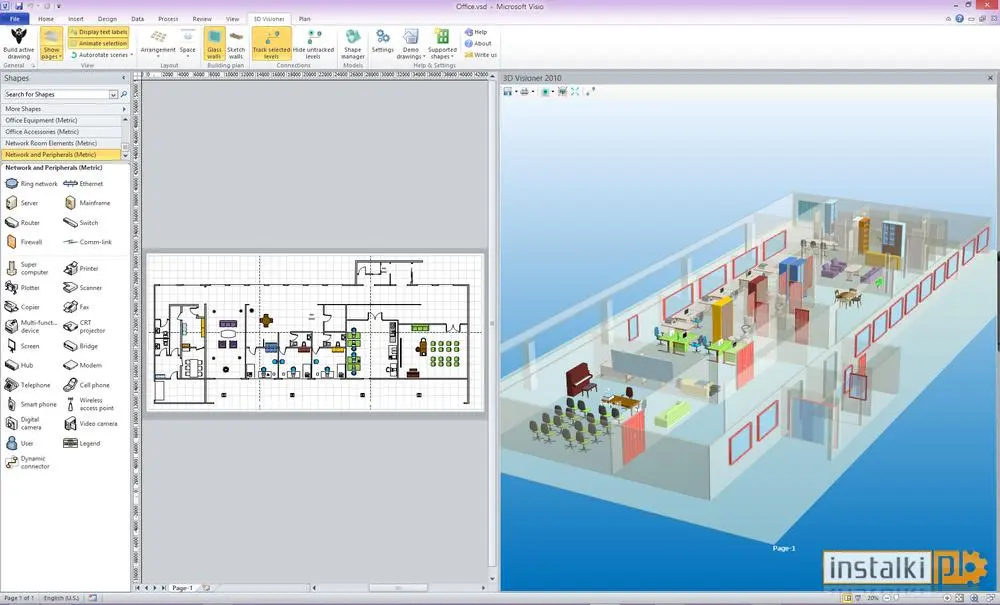Viewport: 1000px width, 605px height.
Task: Open the Space dropdown
Action: [188, 43]
